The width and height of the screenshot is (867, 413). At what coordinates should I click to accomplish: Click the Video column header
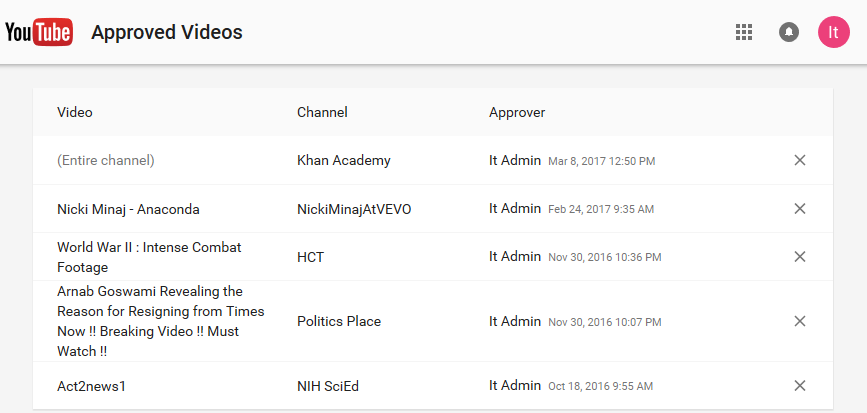(x=75, y=112)
